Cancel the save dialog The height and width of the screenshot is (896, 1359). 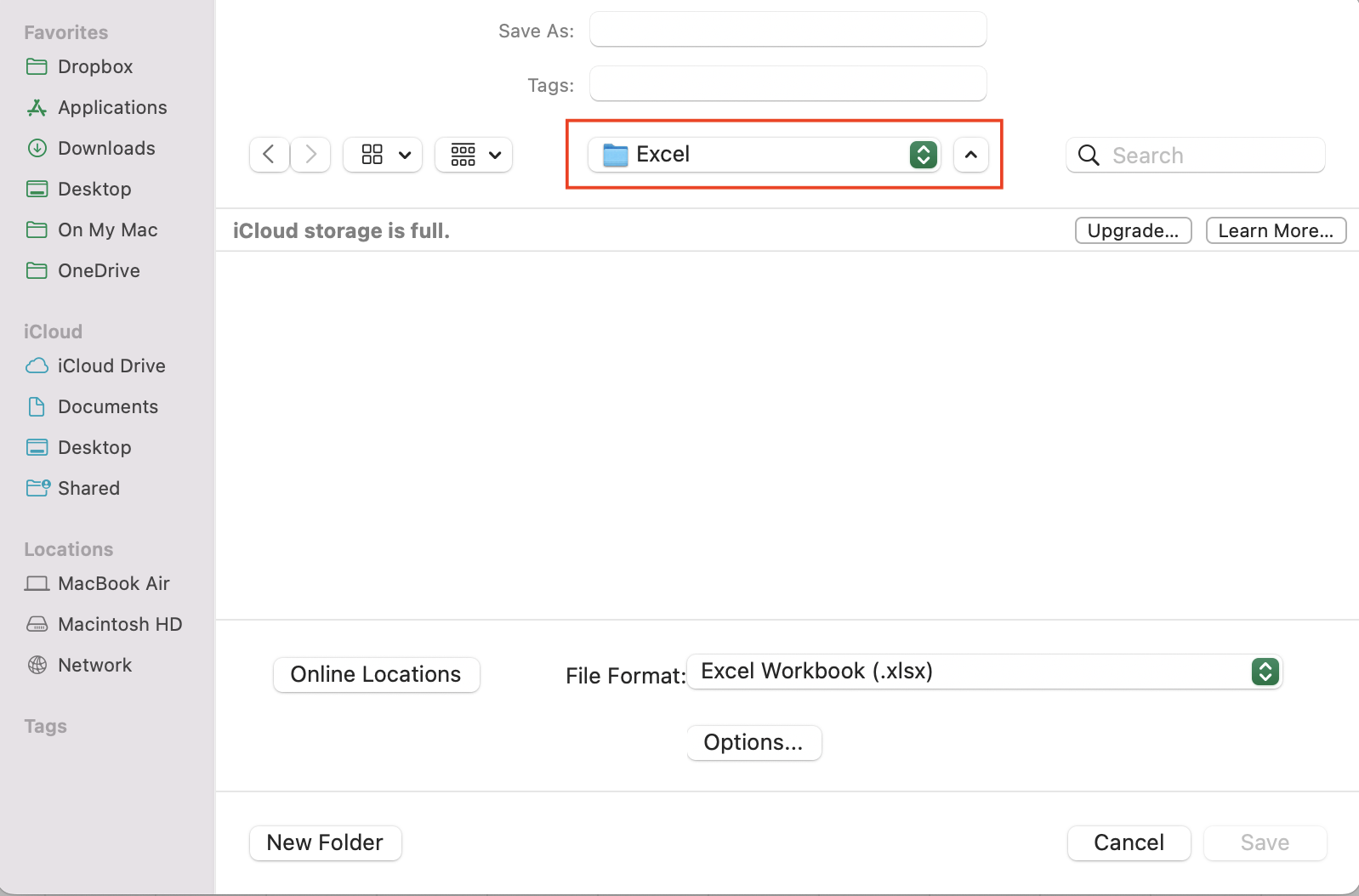pyautogui.click(x=1129, y=842)
